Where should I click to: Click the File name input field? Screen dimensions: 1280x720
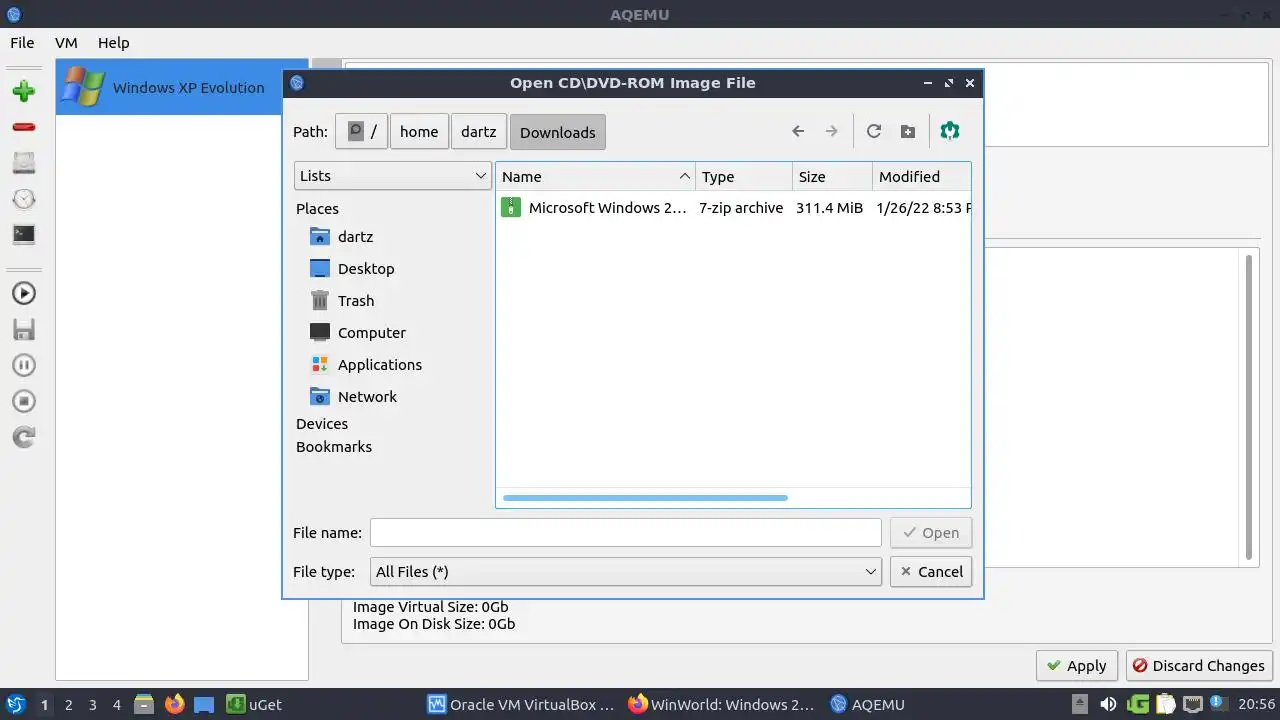(625, 533)
